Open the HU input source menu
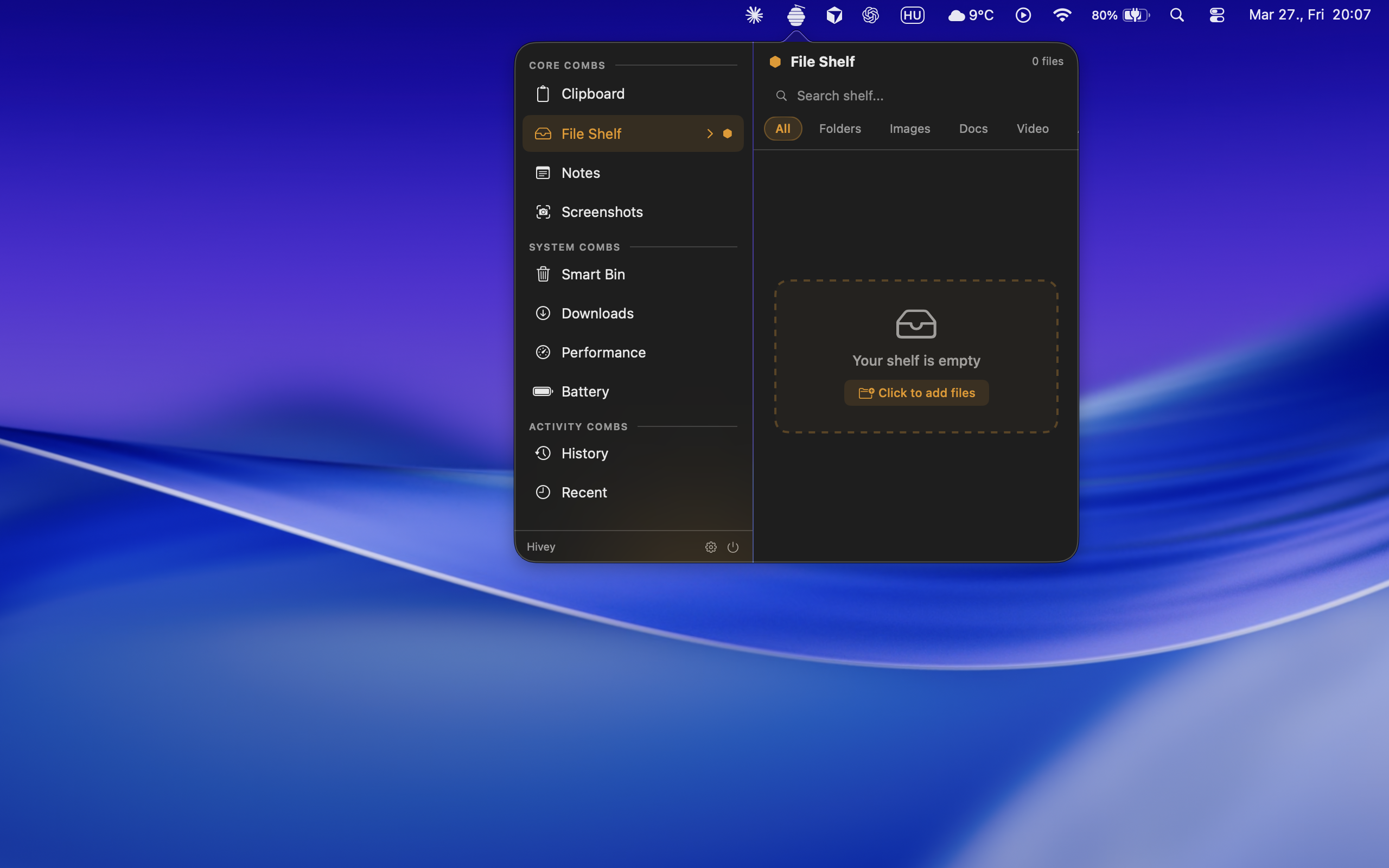Viewport: 1389px width, 868px height. pyautogui.click(x=912, y=16)
